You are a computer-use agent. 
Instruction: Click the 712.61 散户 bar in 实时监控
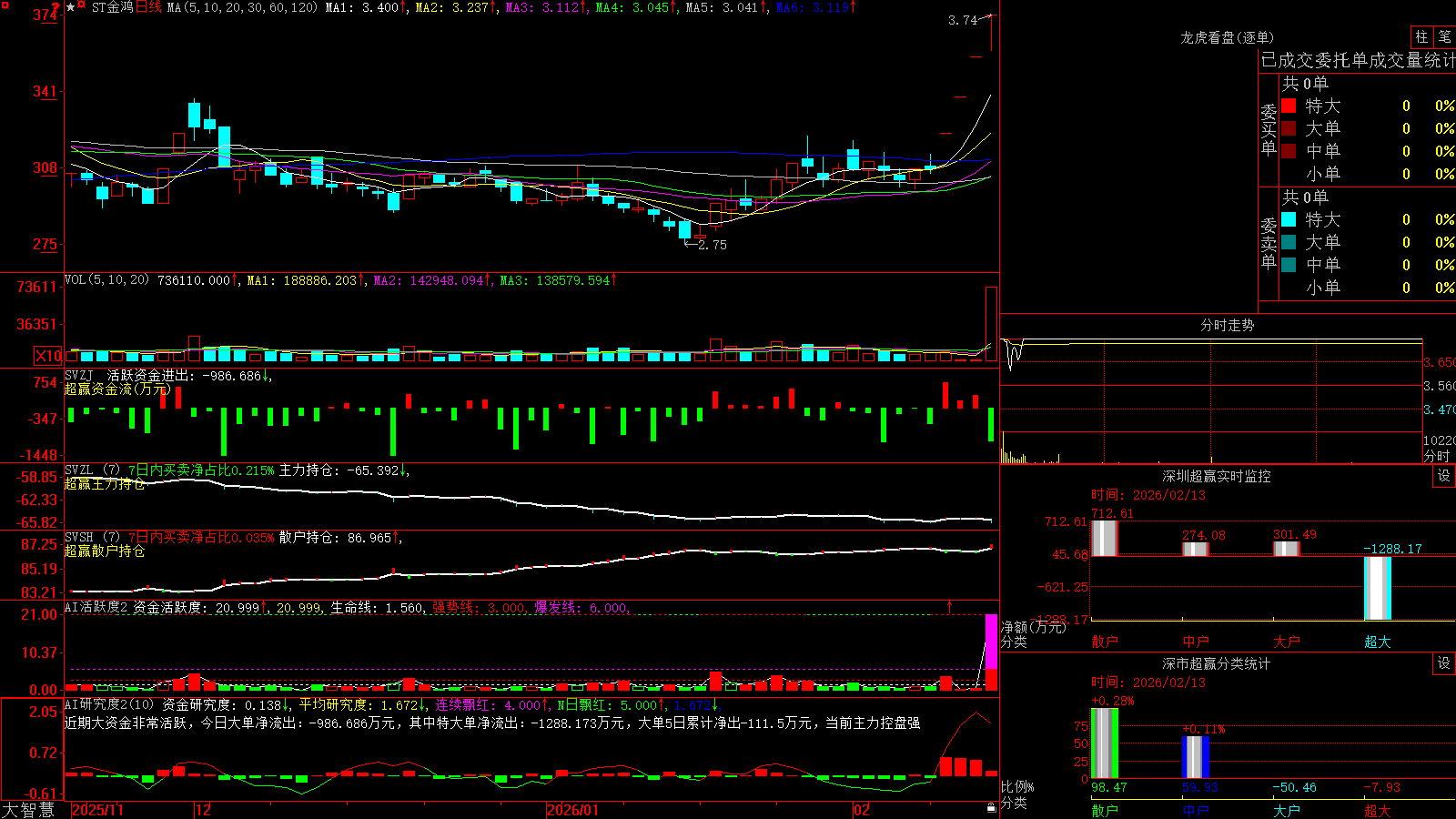pyautogui.click(x=1105, y=538)
